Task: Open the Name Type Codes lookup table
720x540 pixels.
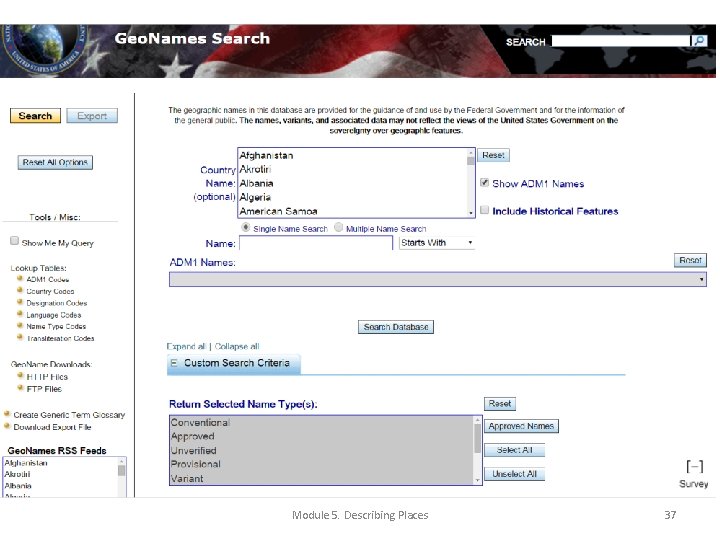Action: [x=56, y=326]
